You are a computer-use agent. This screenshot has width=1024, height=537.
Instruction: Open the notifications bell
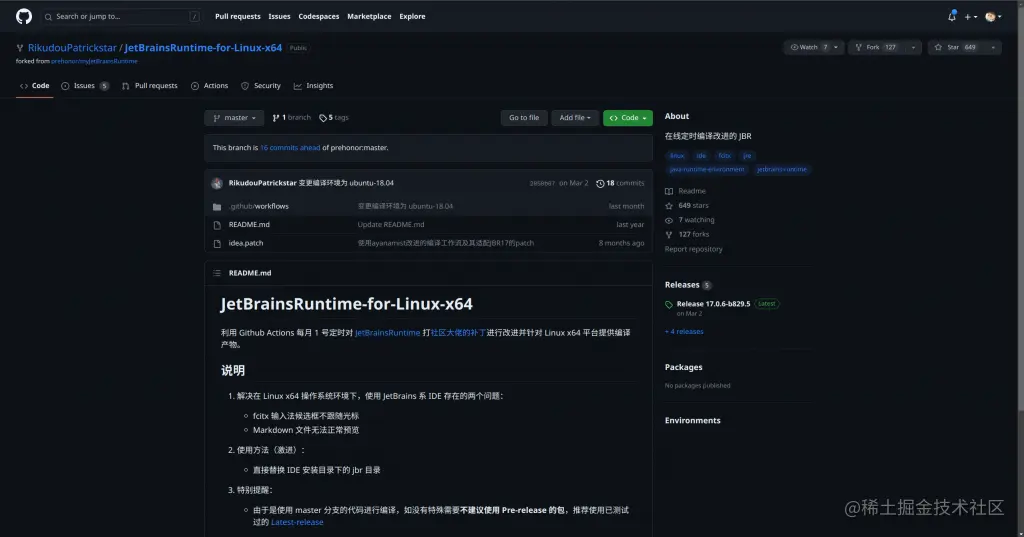952,16
